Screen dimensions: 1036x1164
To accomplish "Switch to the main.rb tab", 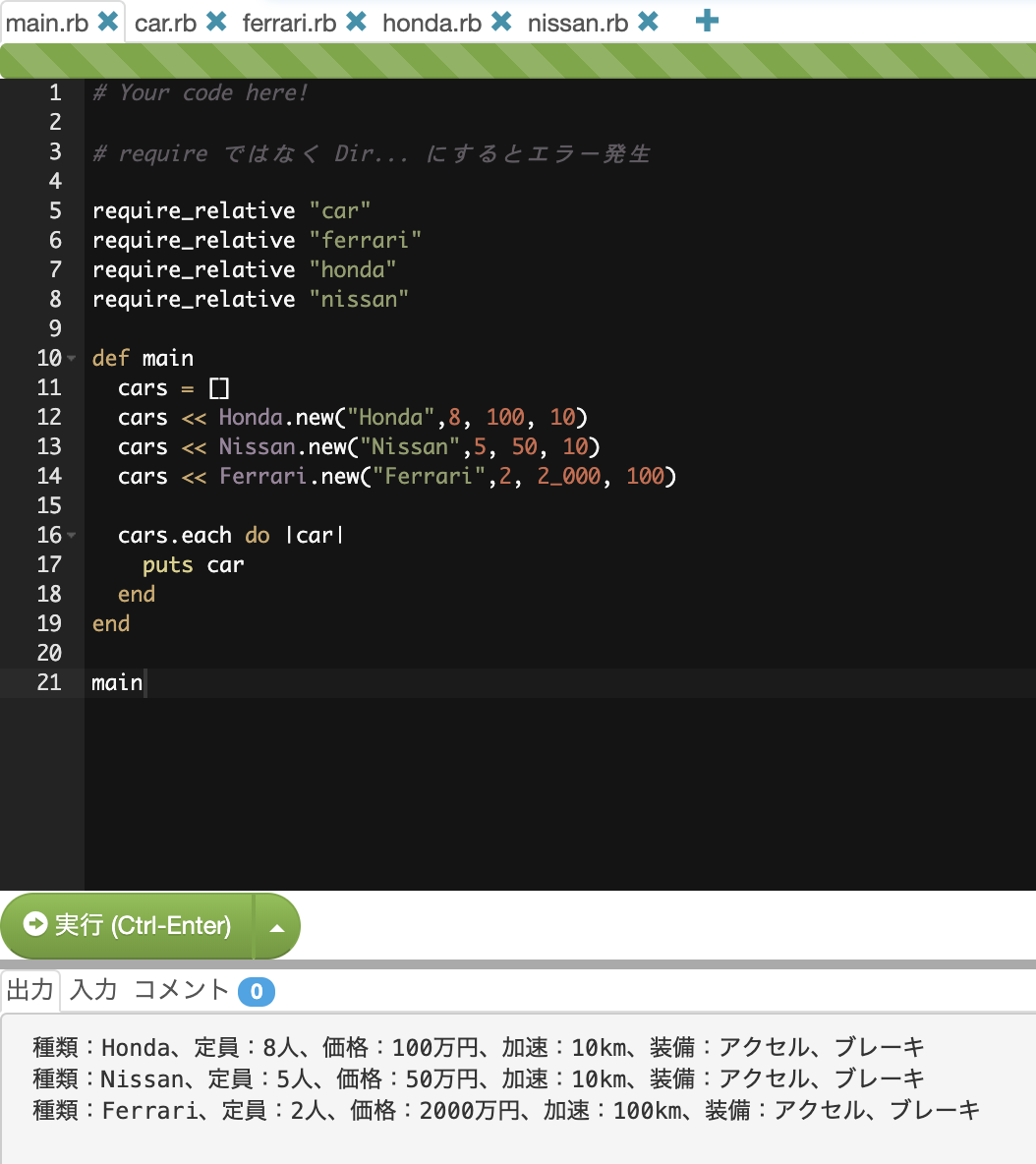I will click(x=47, y=23).
